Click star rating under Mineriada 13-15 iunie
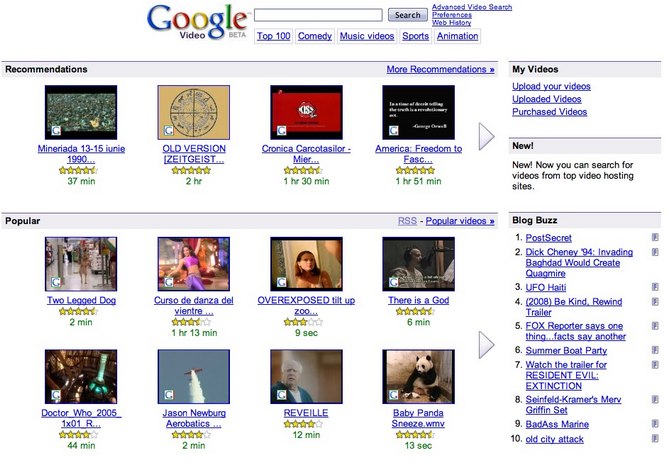Image resolution: width=667 pixels, height=463 pixels. 78,171
